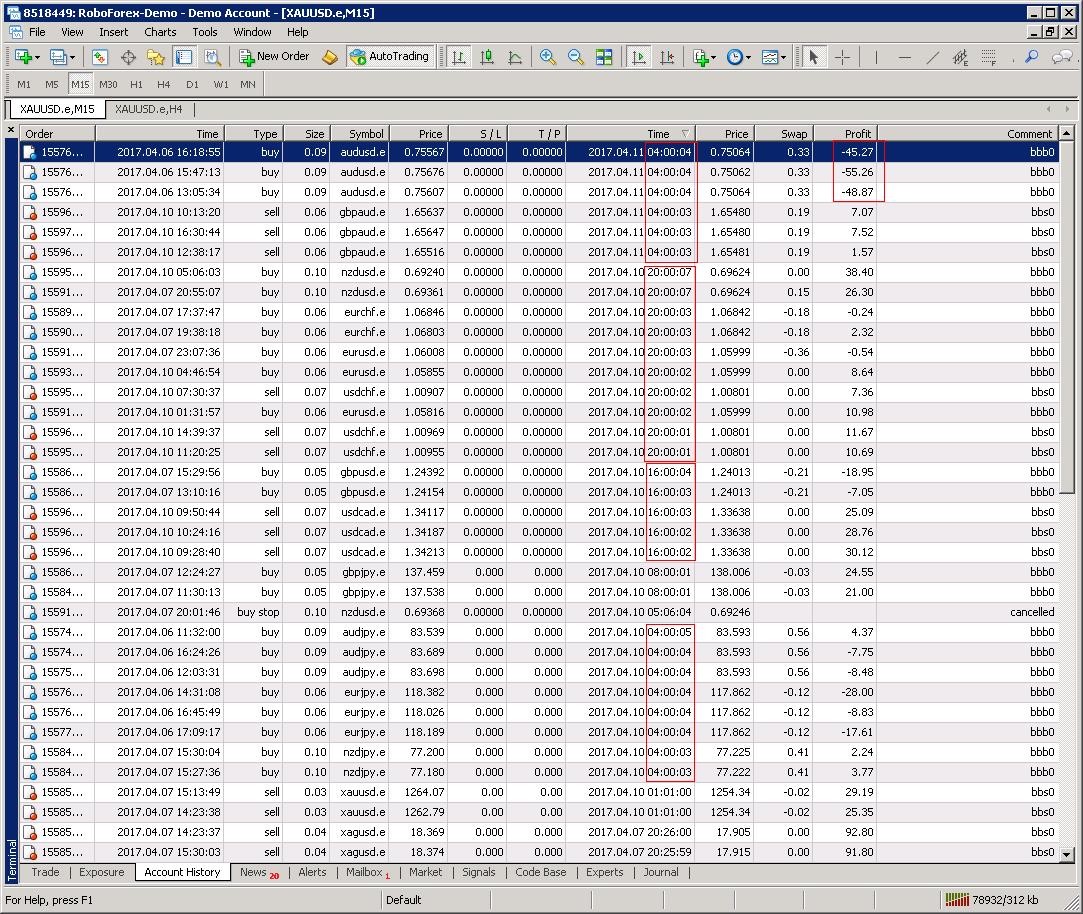1083x914 pixels.
Task: Expand the chart periodicity clock dropdown
Action: tap(749, 57)
